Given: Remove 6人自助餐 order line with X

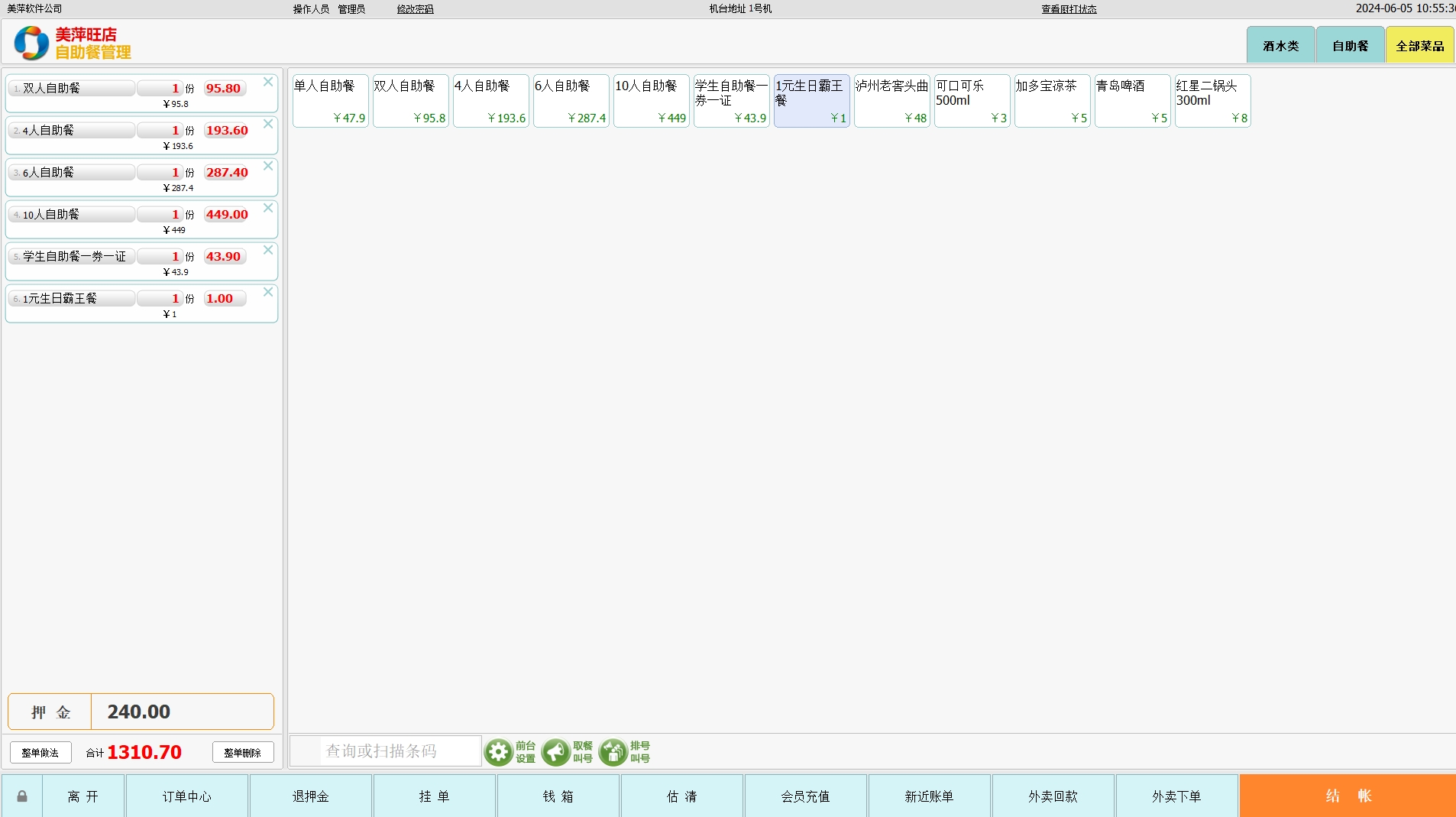Looking at the screenshot, I should [268, 166].
